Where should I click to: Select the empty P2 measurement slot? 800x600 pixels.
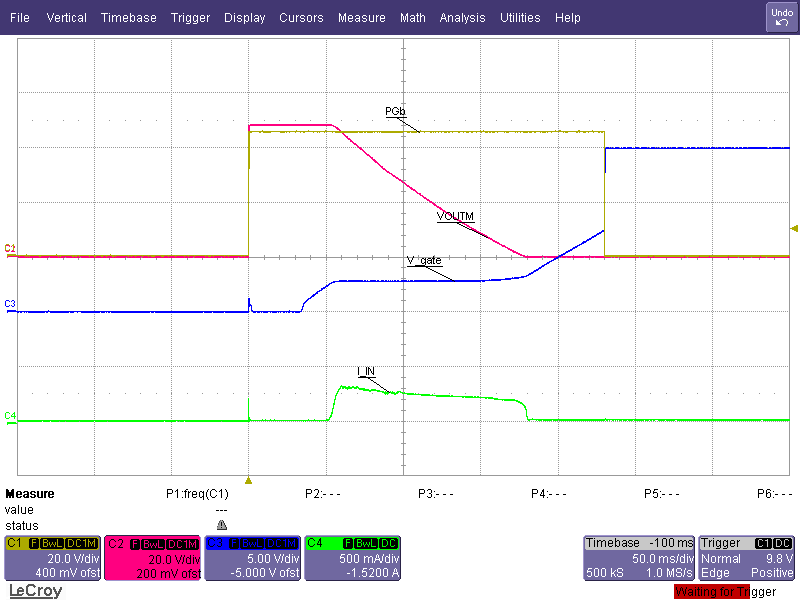[323, 494]
